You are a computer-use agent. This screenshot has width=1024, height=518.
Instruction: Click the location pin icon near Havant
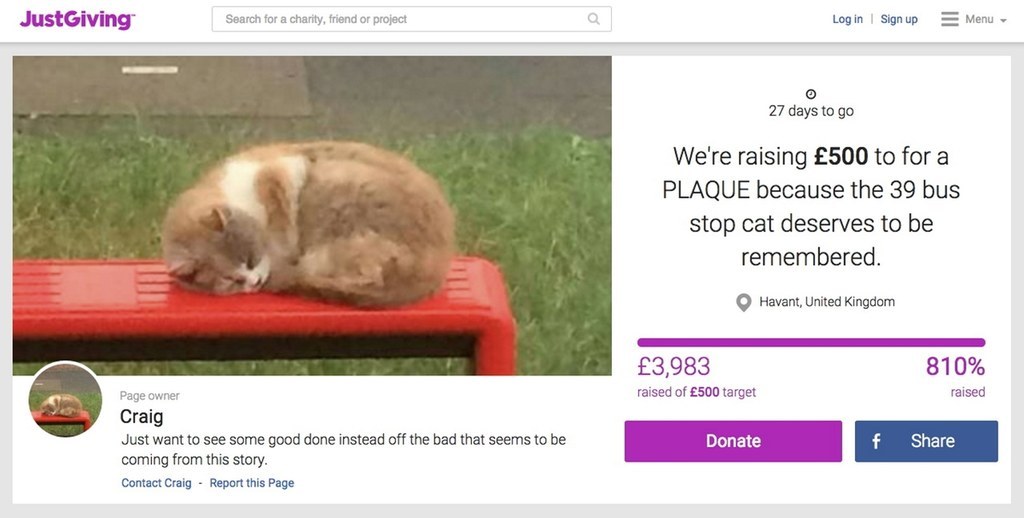(743, 302)
